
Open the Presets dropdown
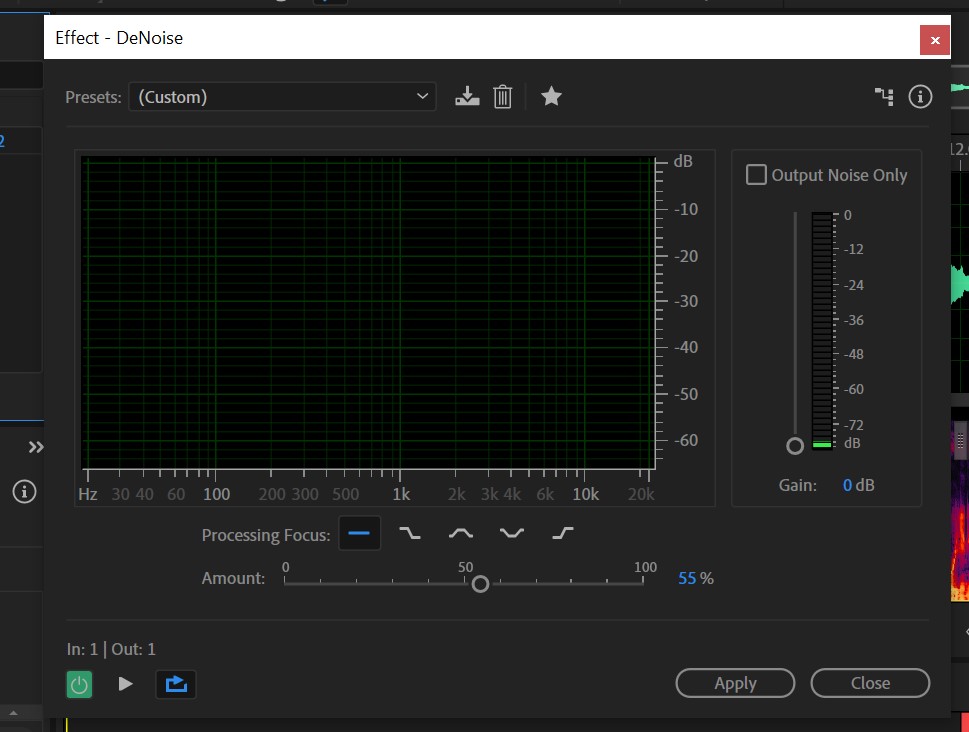282,97
